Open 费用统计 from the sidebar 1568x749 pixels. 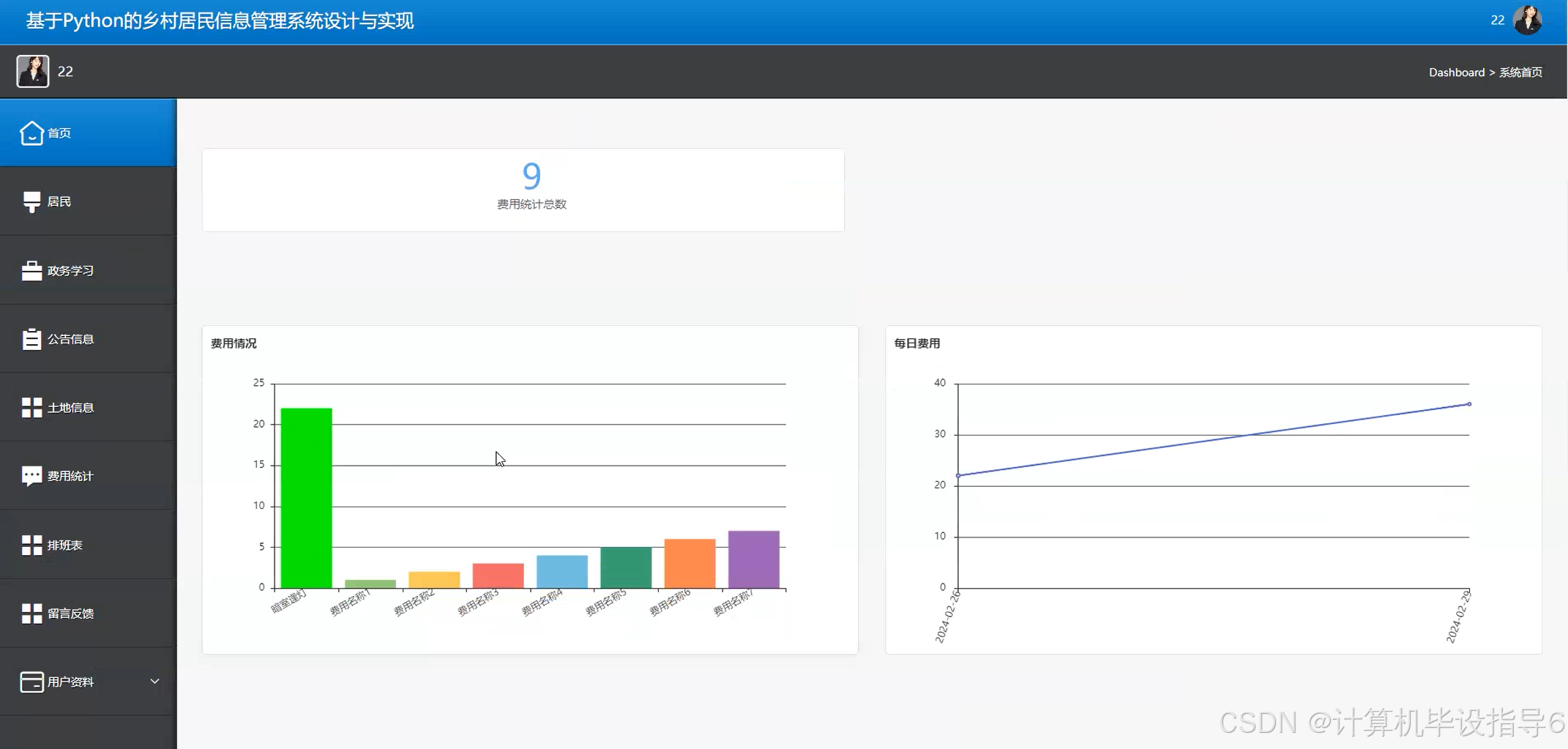pyautogui.click(x=88, y=476)
